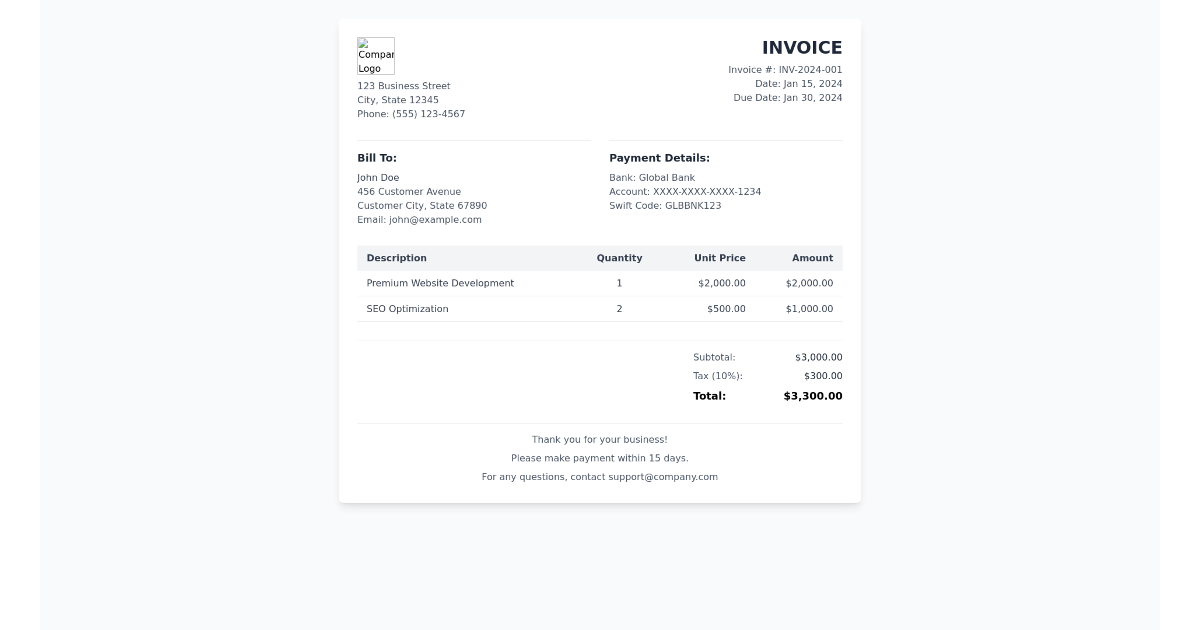Click the email john@example.com
The image size is (1200, 630).
[420, 219]
